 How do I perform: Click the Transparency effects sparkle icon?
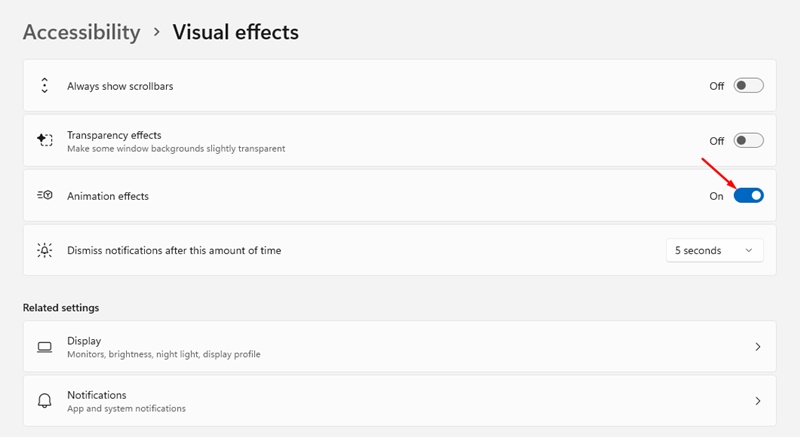point(44,141)
